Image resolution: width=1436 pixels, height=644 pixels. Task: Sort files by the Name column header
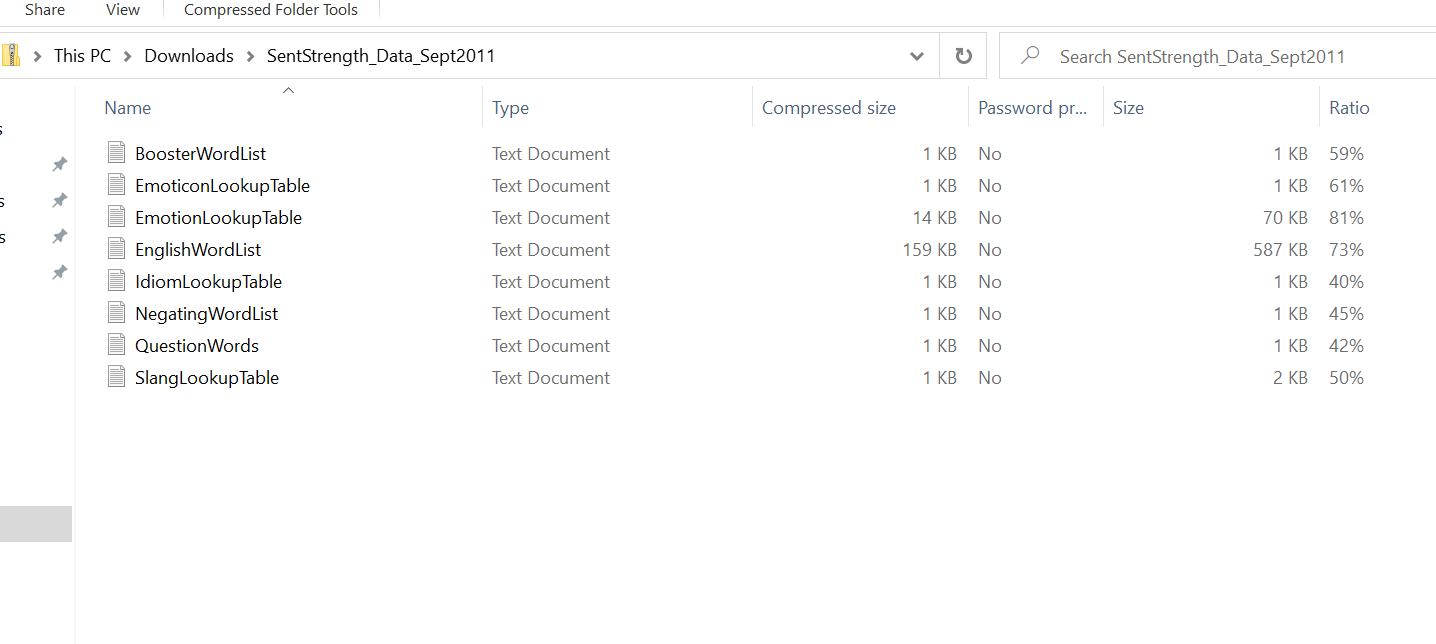128,108
